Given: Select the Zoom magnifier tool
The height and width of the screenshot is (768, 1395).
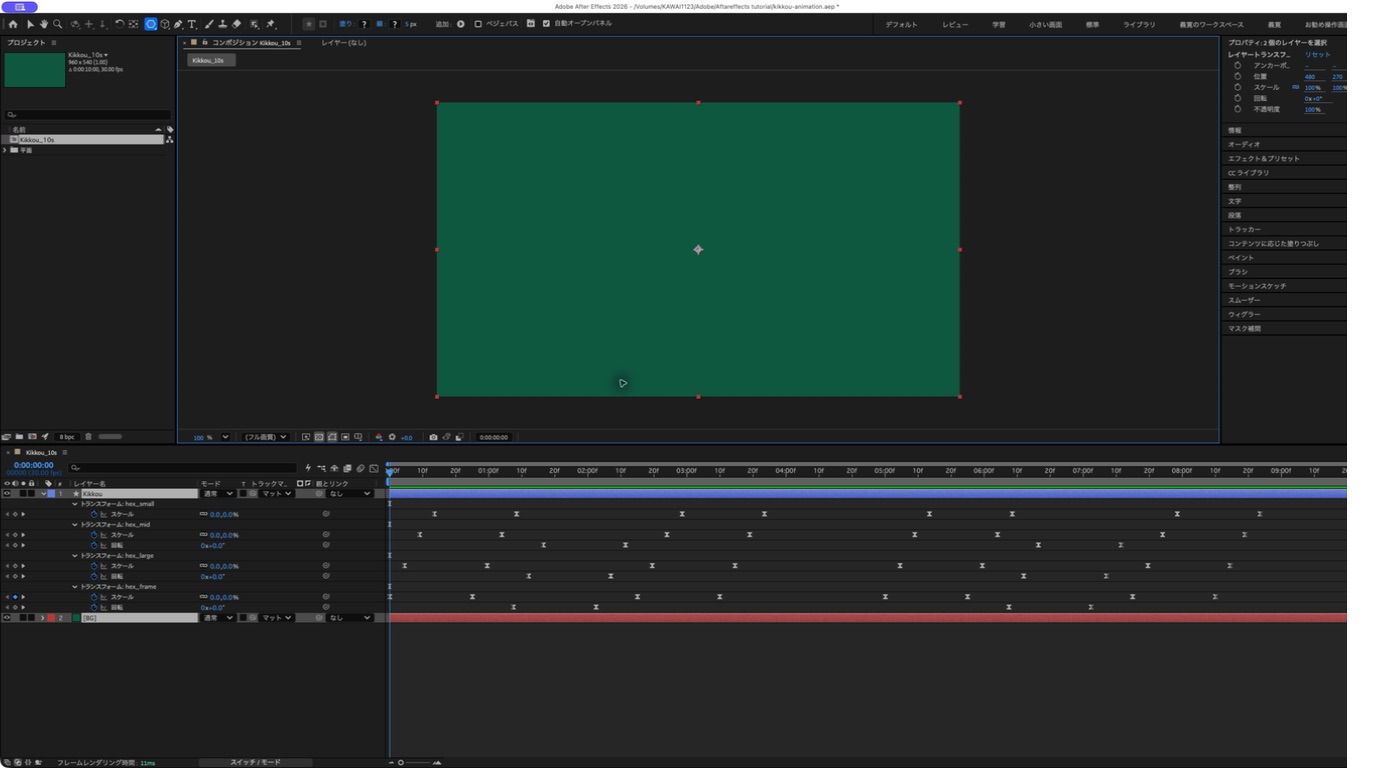Looking at the screenshot, I should pos(58,24).
